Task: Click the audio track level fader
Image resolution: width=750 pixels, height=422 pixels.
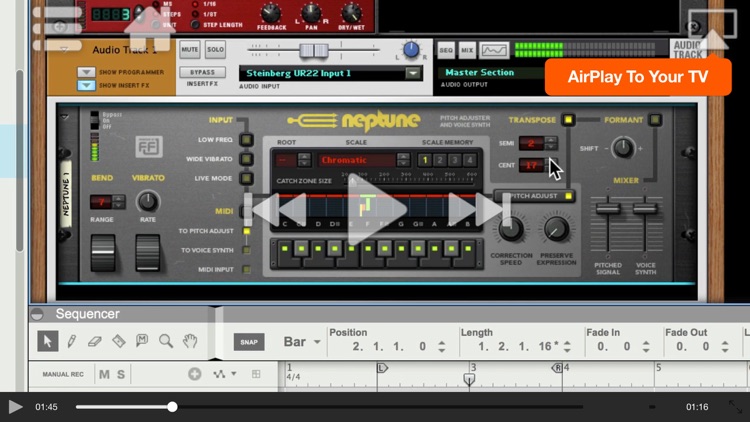Action: (314, 50)
